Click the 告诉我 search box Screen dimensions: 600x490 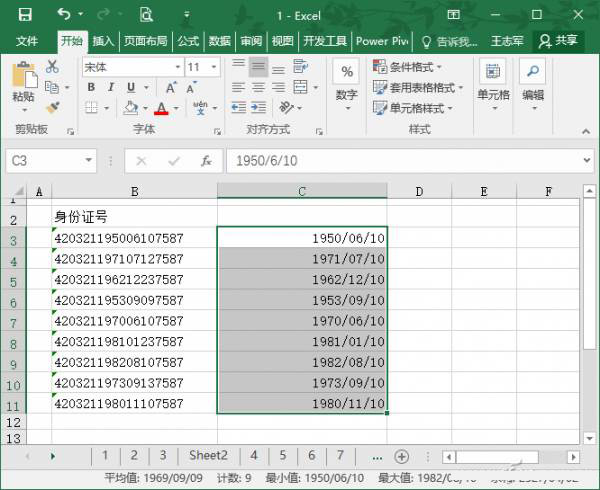(x=450, y=41)
